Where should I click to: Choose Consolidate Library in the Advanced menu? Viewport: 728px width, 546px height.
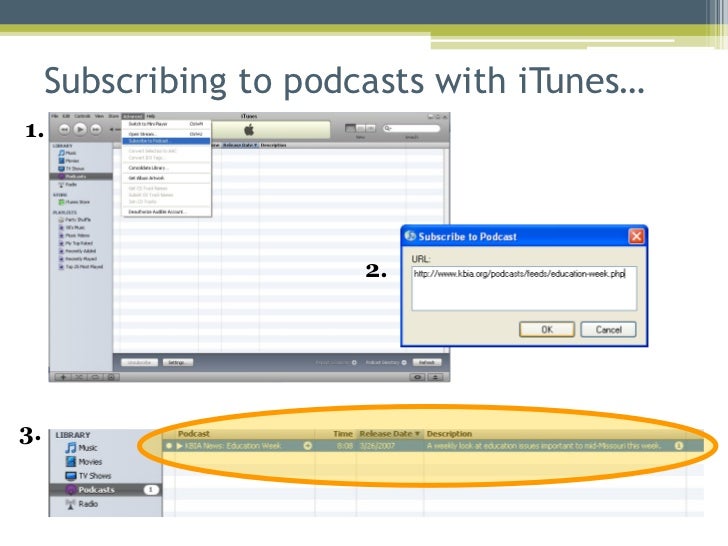[166, 168]
